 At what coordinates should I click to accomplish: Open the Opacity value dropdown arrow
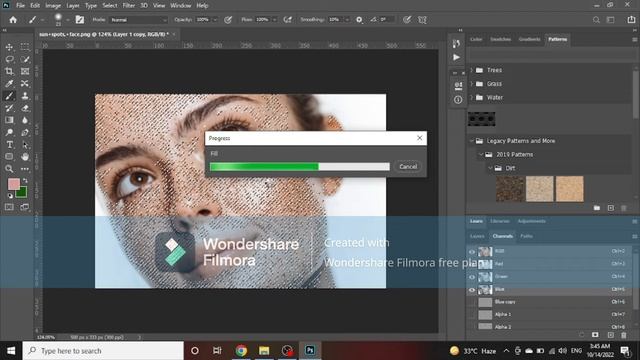[x=215, y=20]
